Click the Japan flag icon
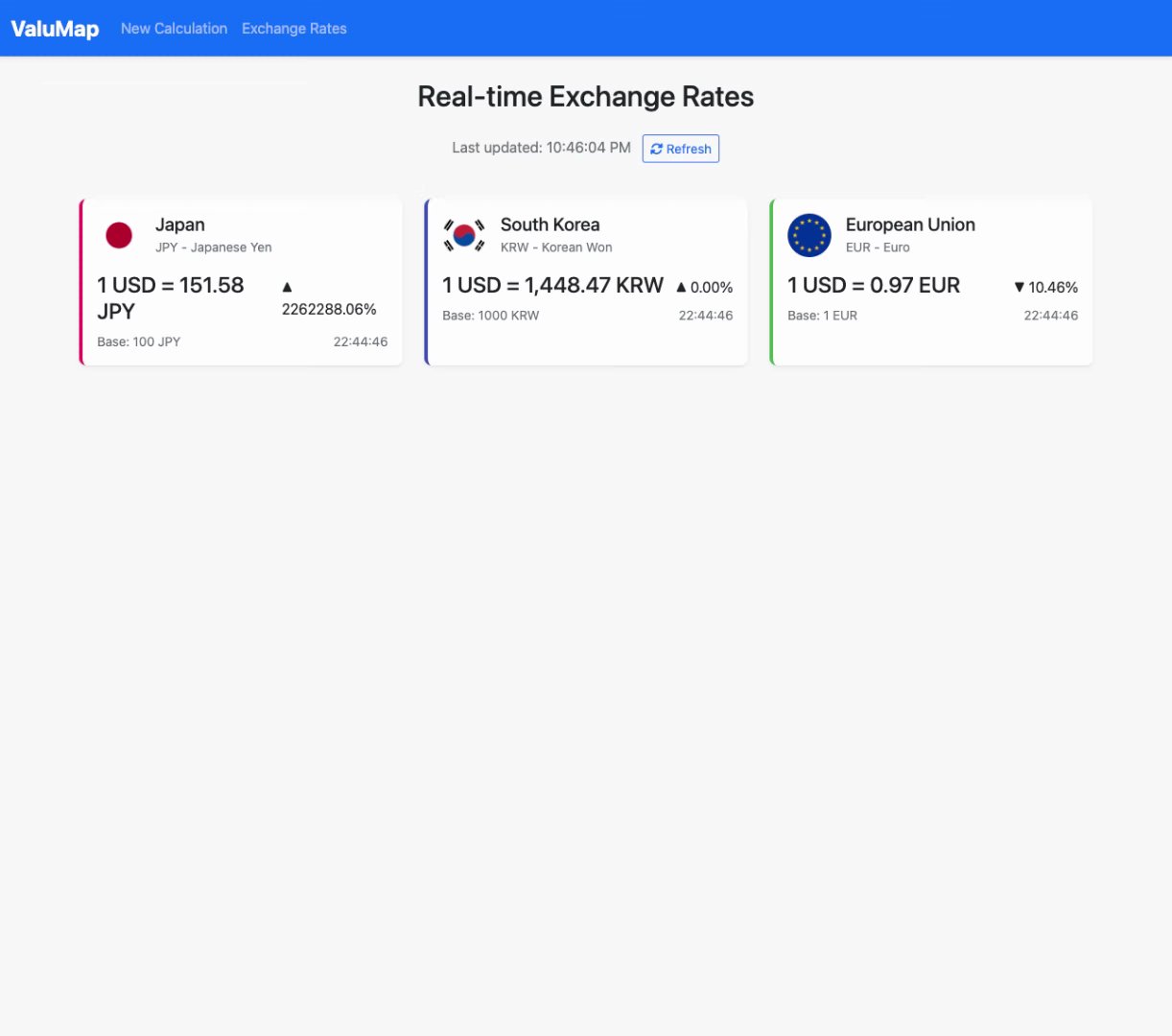This screenshot has width=1172, height=1036. point(119,235)
